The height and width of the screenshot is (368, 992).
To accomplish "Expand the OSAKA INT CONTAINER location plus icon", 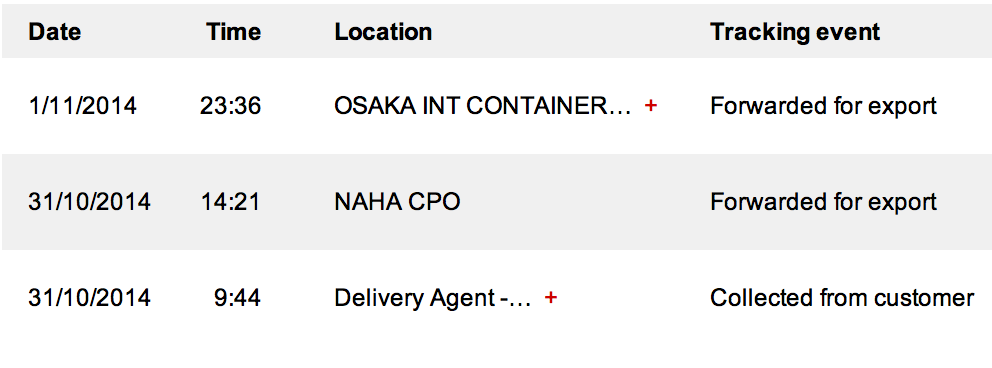I will coord(650,106).
